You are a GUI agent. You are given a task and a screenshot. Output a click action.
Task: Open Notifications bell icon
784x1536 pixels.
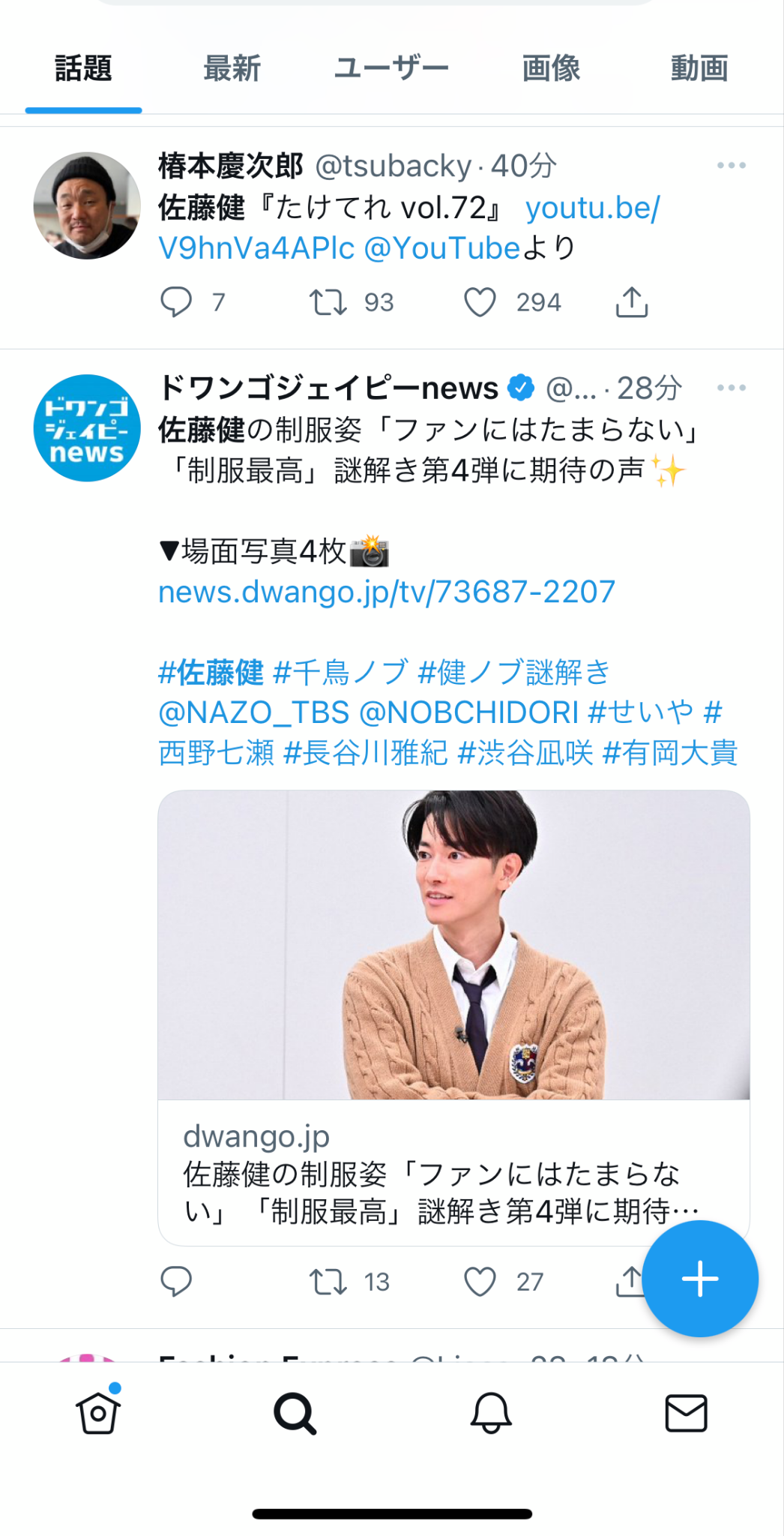(x=491, y=1413)
